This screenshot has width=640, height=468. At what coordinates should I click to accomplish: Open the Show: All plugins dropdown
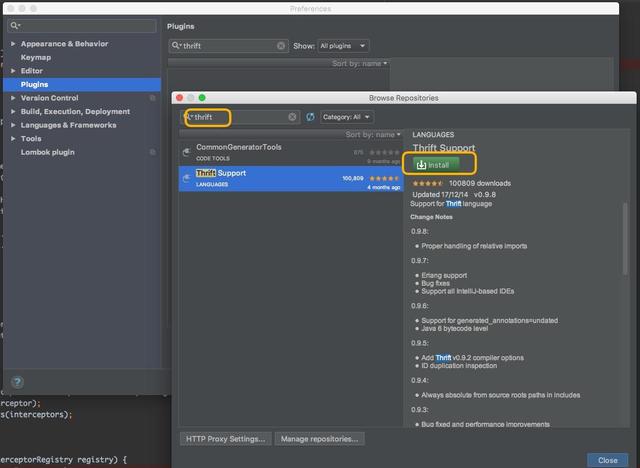[x=343, y=46]
